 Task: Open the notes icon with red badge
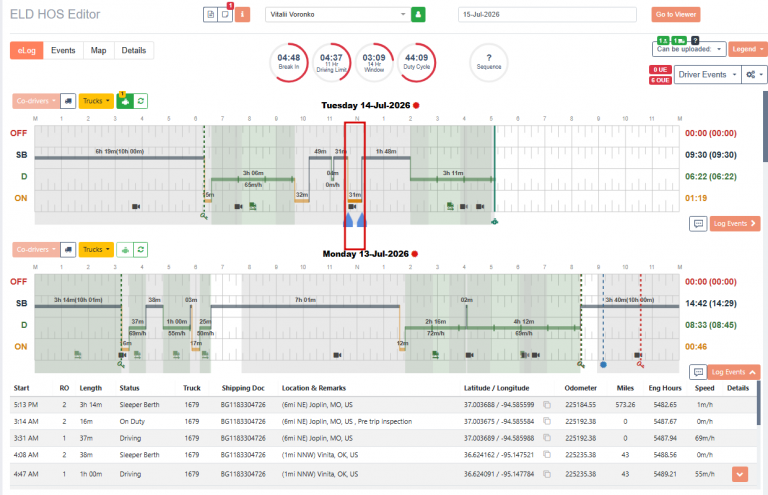click(225, 15)
